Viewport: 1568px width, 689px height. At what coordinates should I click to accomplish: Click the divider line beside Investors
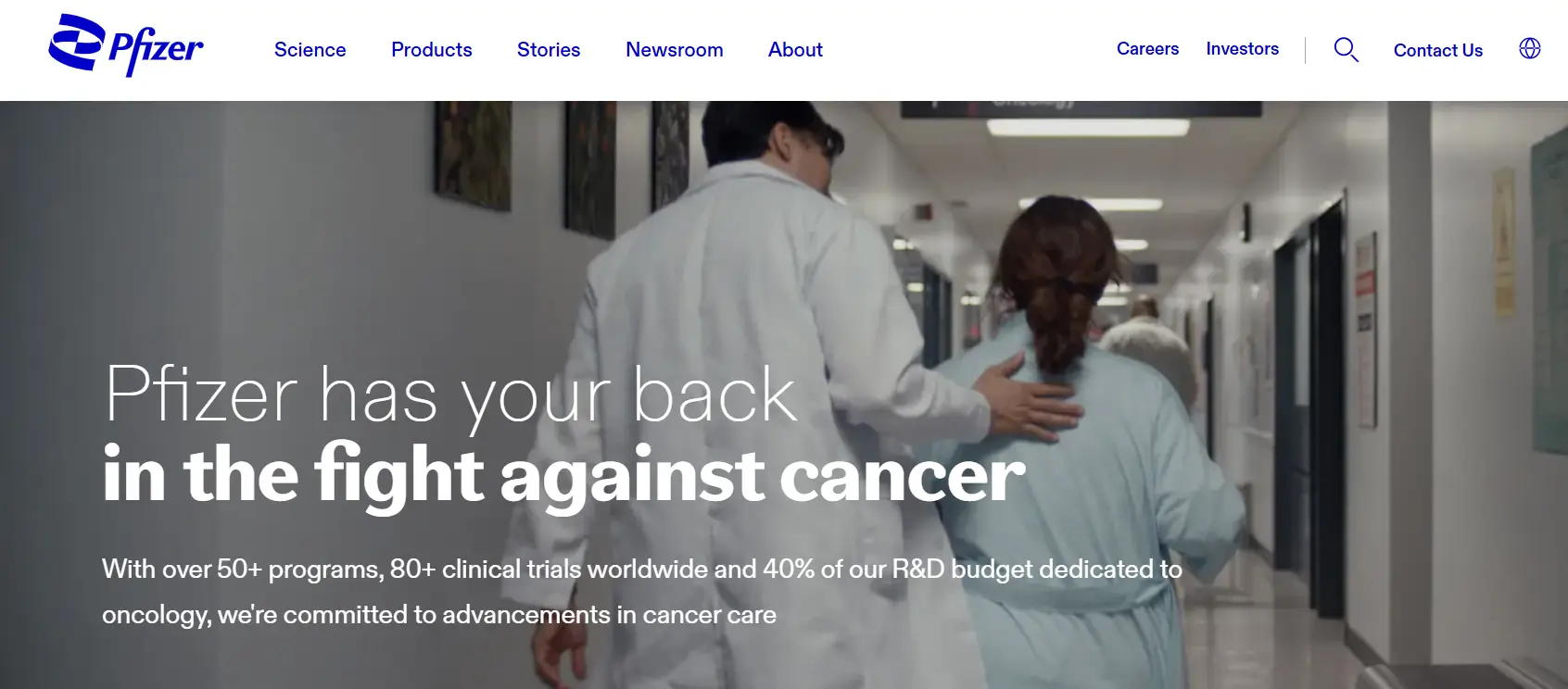tap(1305, 50)
